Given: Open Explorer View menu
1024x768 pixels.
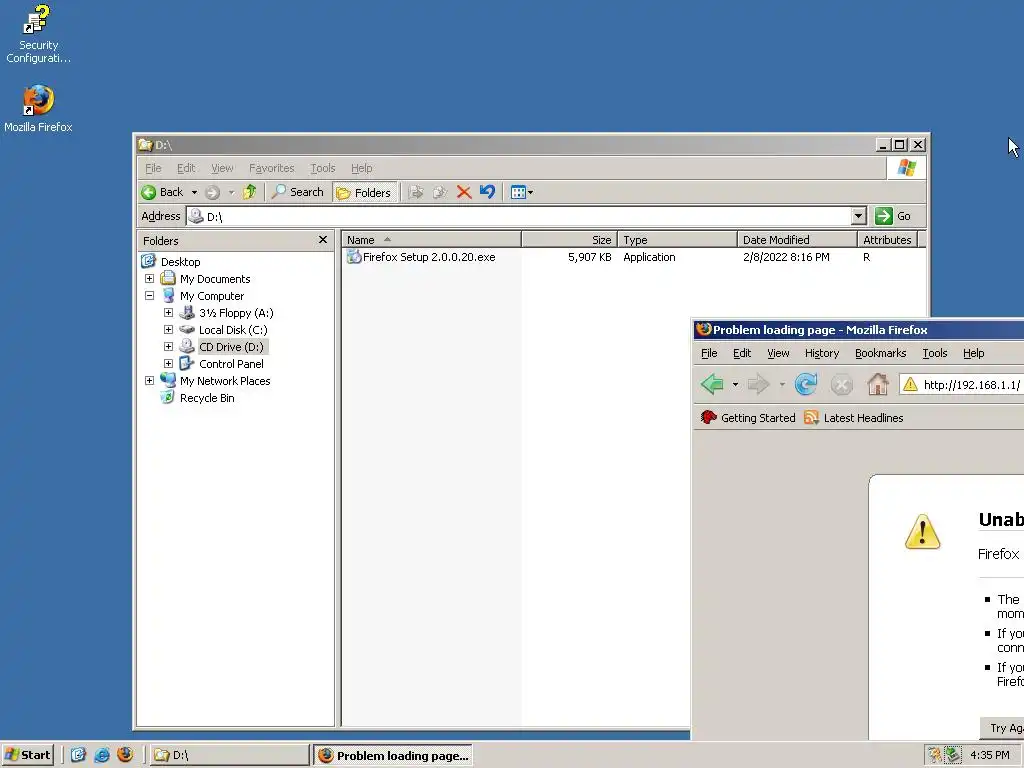Looking at the screenshot, I should [x=222, y=168].
